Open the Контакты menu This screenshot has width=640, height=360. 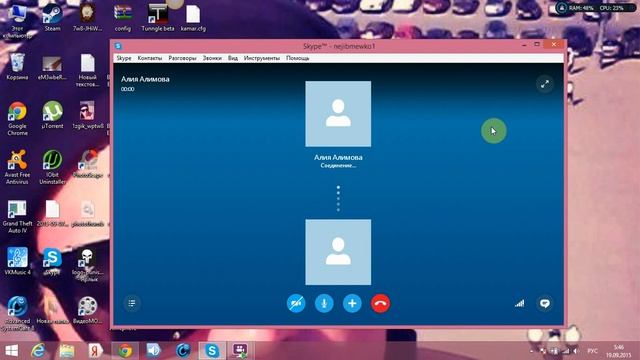(150, 58)
